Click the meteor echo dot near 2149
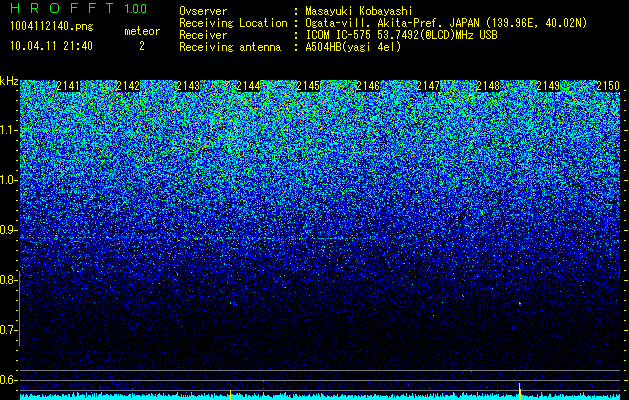This screenshot has width=629, height=400. (x=520, y=304)
